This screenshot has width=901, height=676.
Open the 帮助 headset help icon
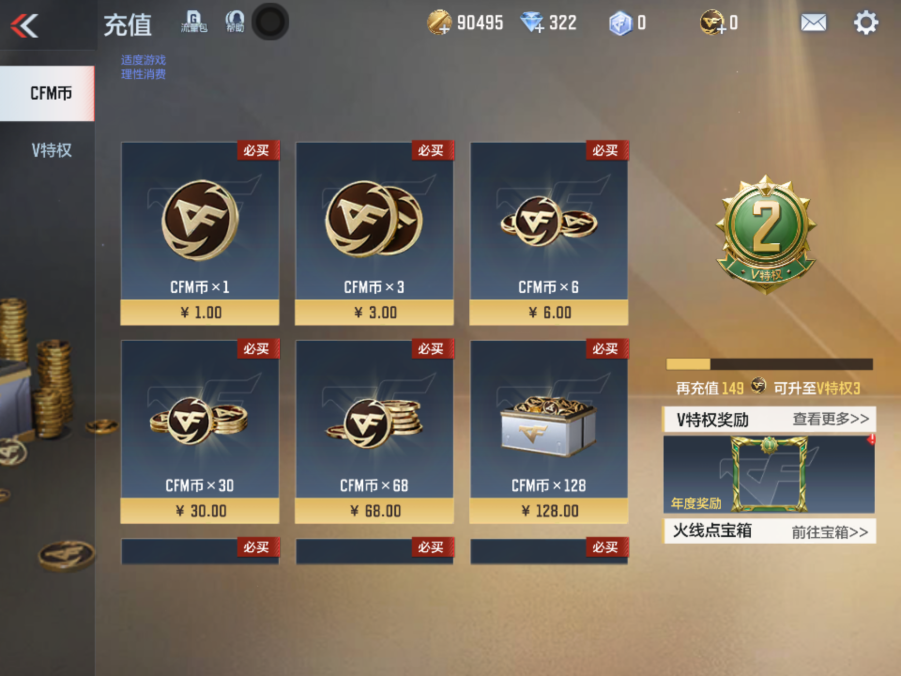pos(234,22)
